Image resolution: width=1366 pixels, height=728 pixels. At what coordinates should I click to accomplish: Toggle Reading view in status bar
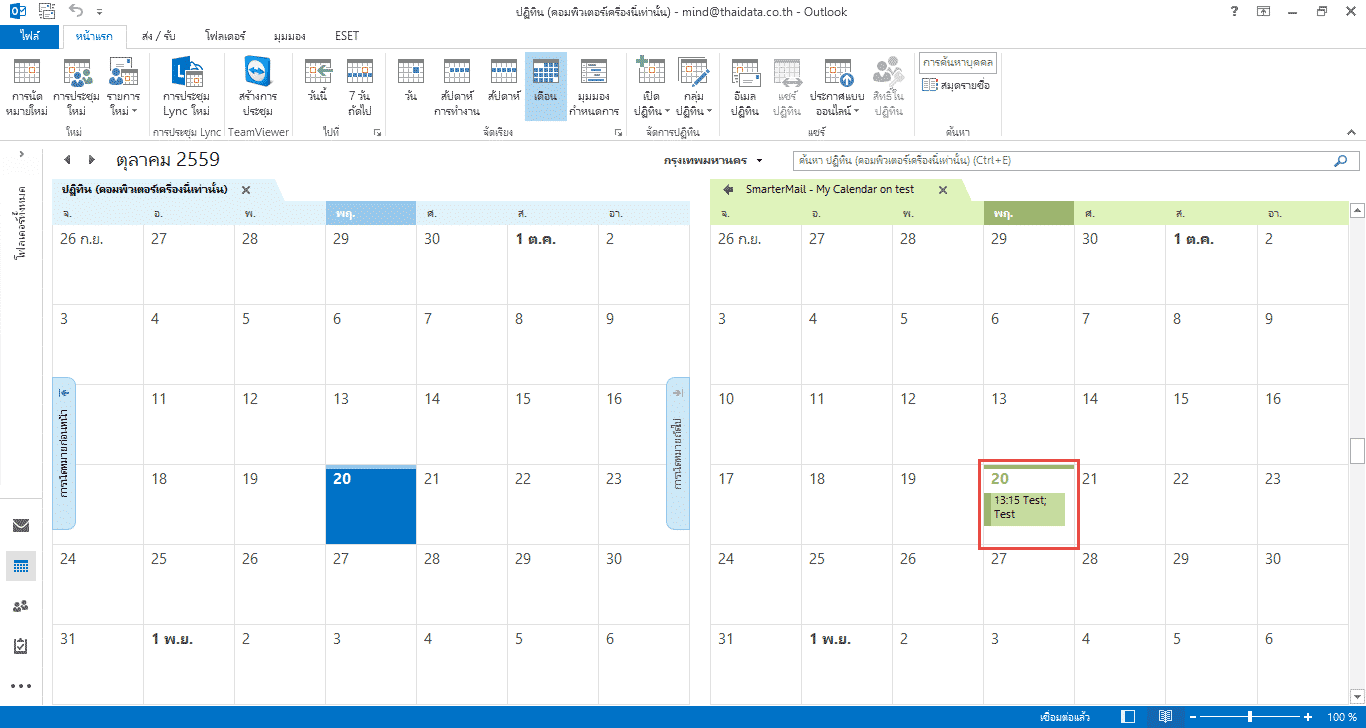(1165, 717)
